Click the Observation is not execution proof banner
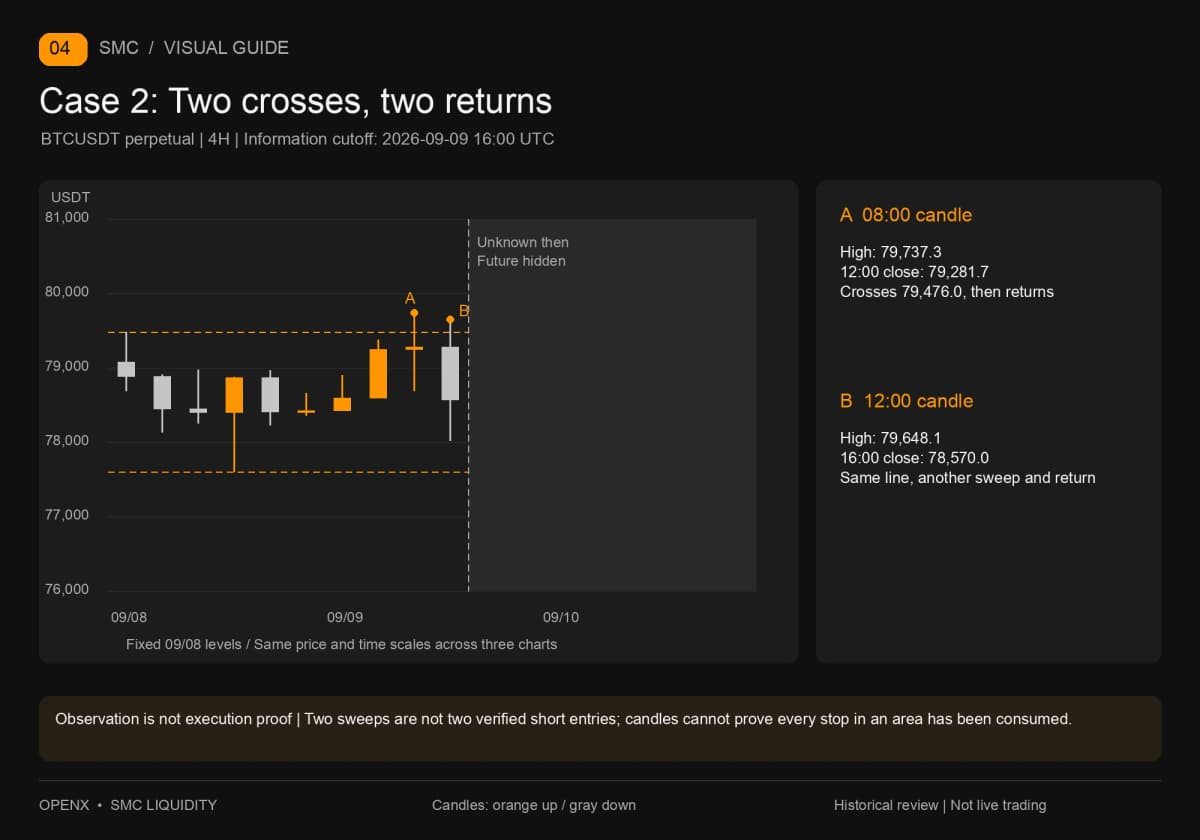This screenshot has height=840, width=1200. pyautogui.click(x=600, y=729)
